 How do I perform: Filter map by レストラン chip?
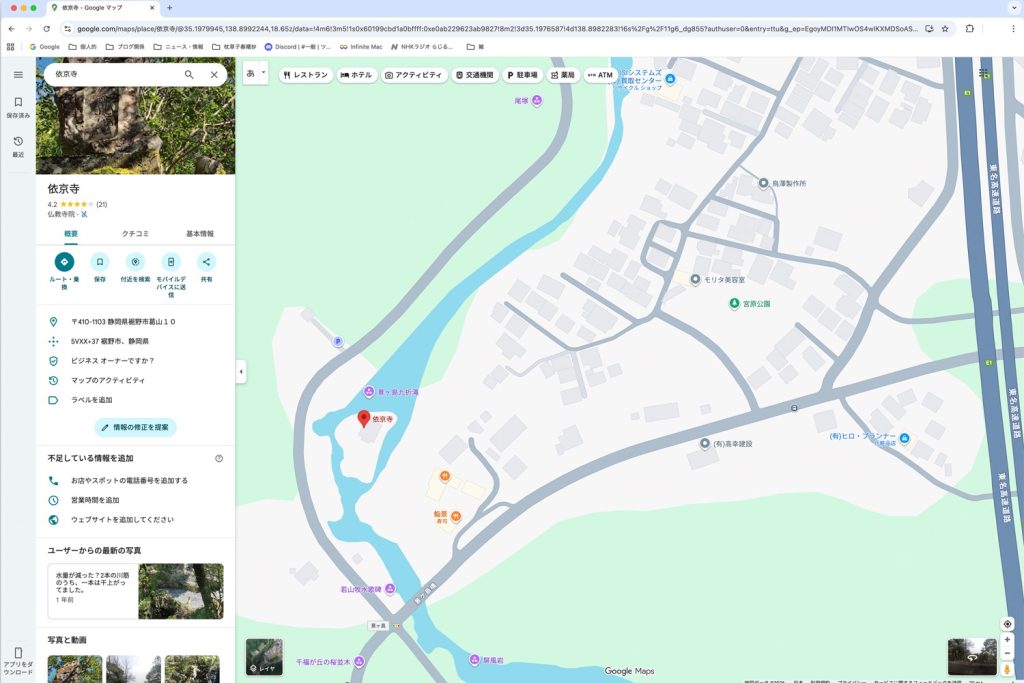pyautogui.click(x=305, y=75)
